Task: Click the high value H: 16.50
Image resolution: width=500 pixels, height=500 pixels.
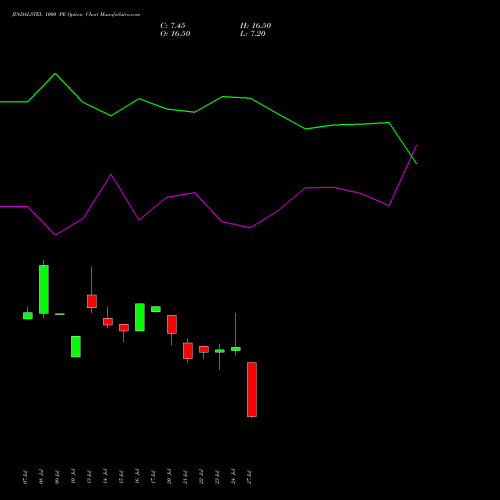Action: click(256, 26)
